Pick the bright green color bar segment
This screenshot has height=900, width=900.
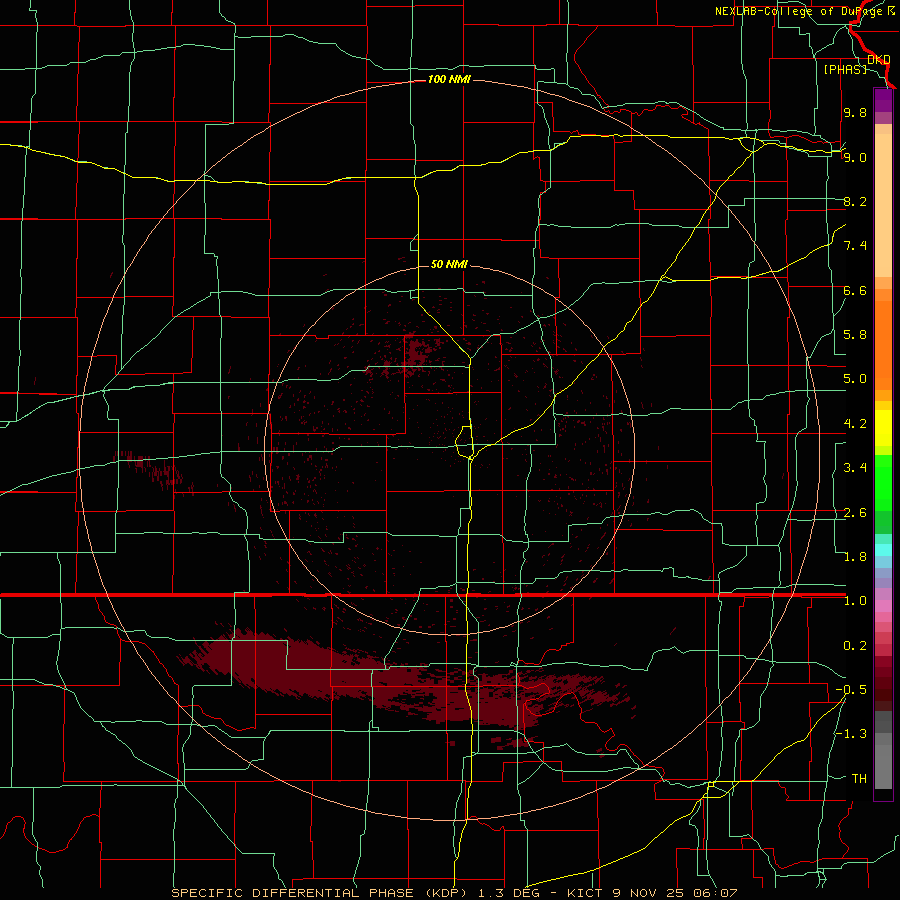click(x=883, y=483)
